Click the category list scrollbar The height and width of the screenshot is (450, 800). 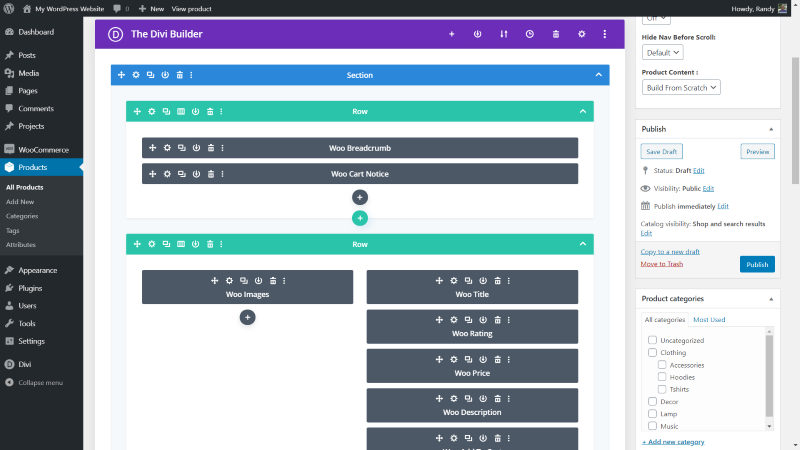[x=769, y=378]
